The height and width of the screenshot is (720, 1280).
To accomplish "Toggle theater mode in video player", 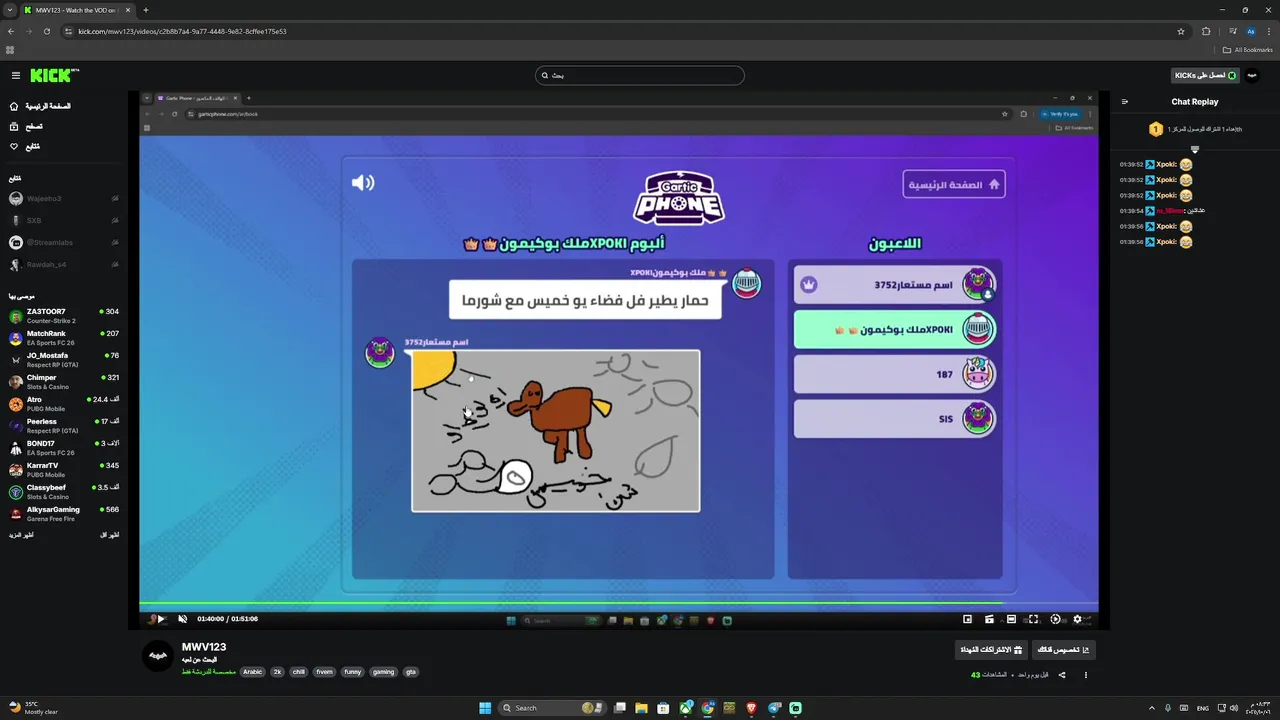I will point(1011,619).
